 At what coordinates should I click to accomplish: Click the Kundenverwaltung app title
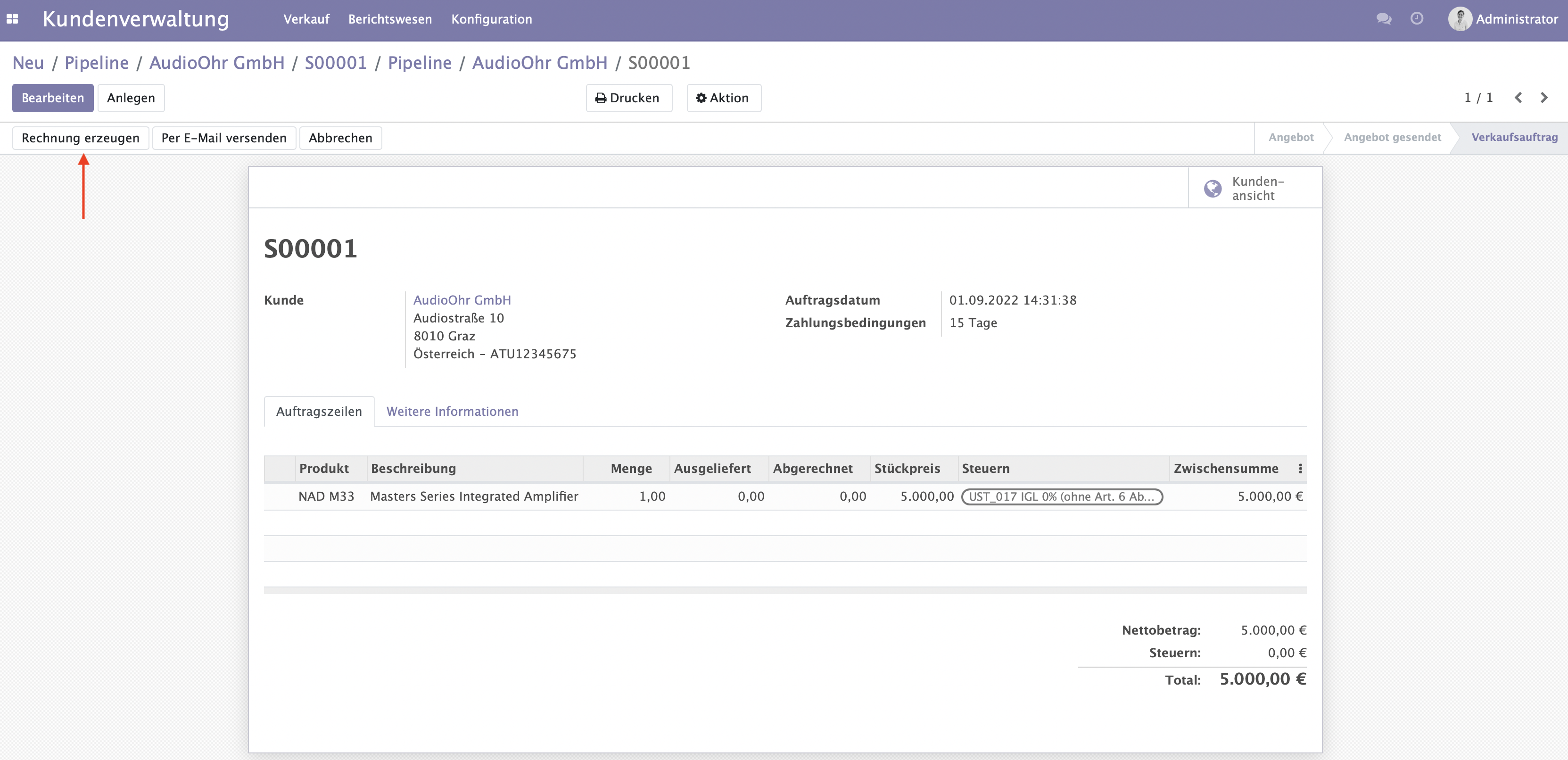[136, 19]
